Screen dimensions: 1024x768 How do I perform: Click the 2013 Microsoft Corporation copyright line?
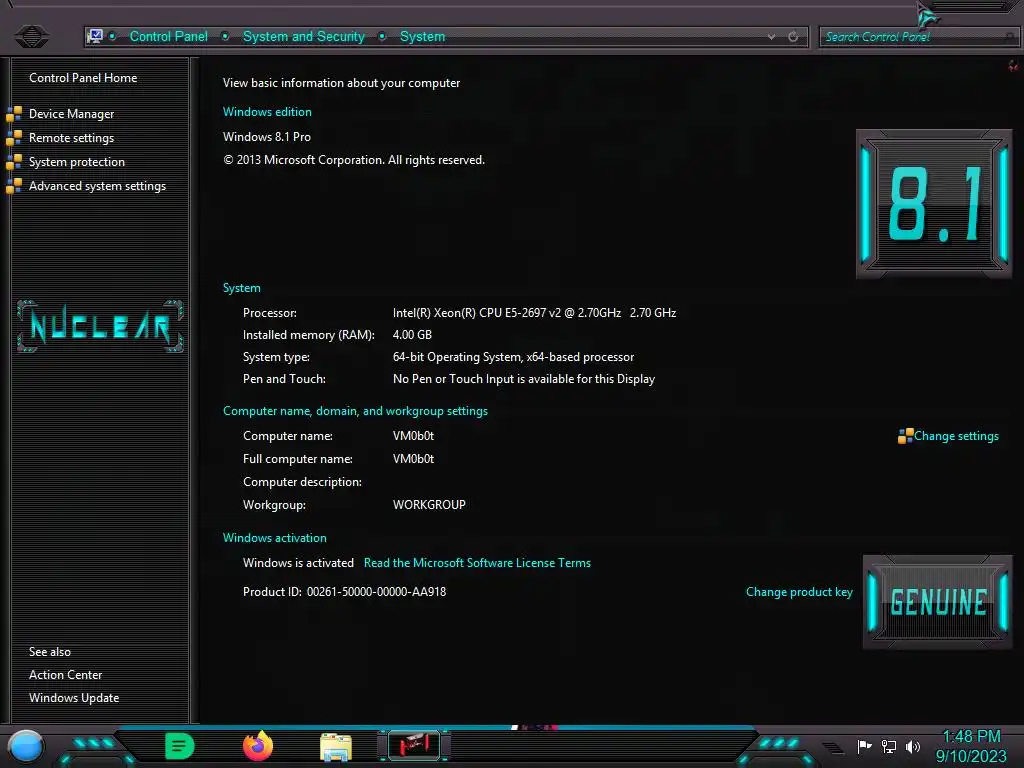(x=354, y=160)
